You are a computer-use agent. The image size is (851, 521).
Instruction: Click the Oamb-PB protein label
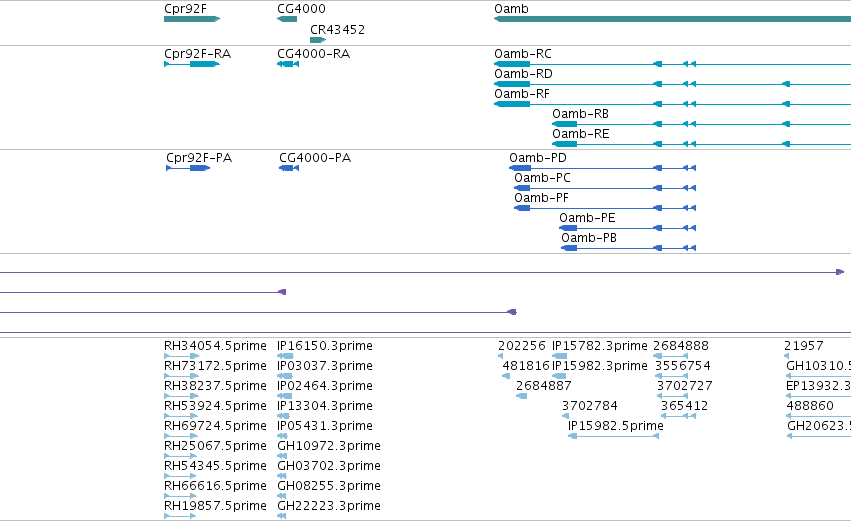coord(589,238)
